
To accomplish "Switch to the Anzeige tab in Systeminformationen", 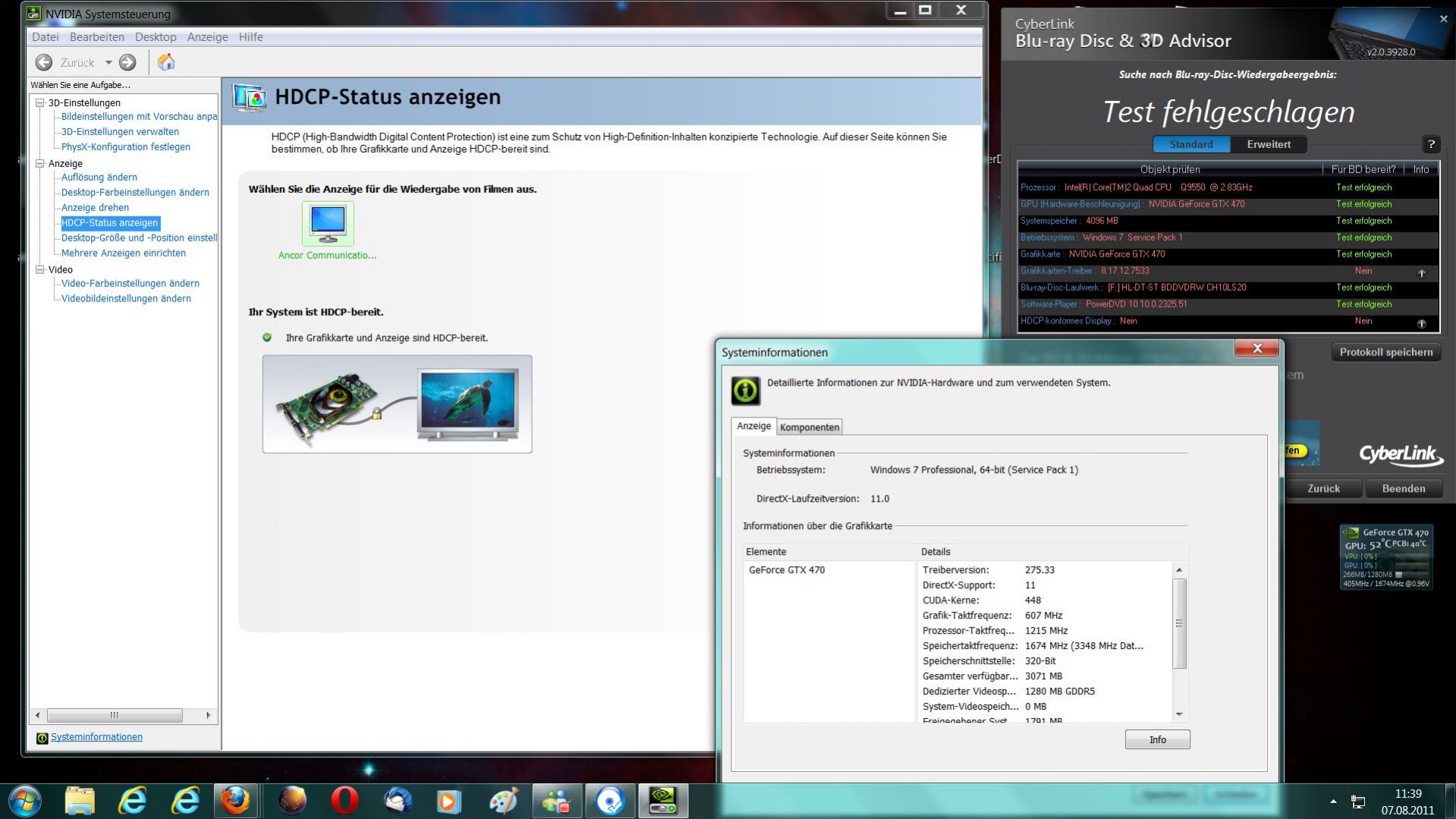I will 753,426.
